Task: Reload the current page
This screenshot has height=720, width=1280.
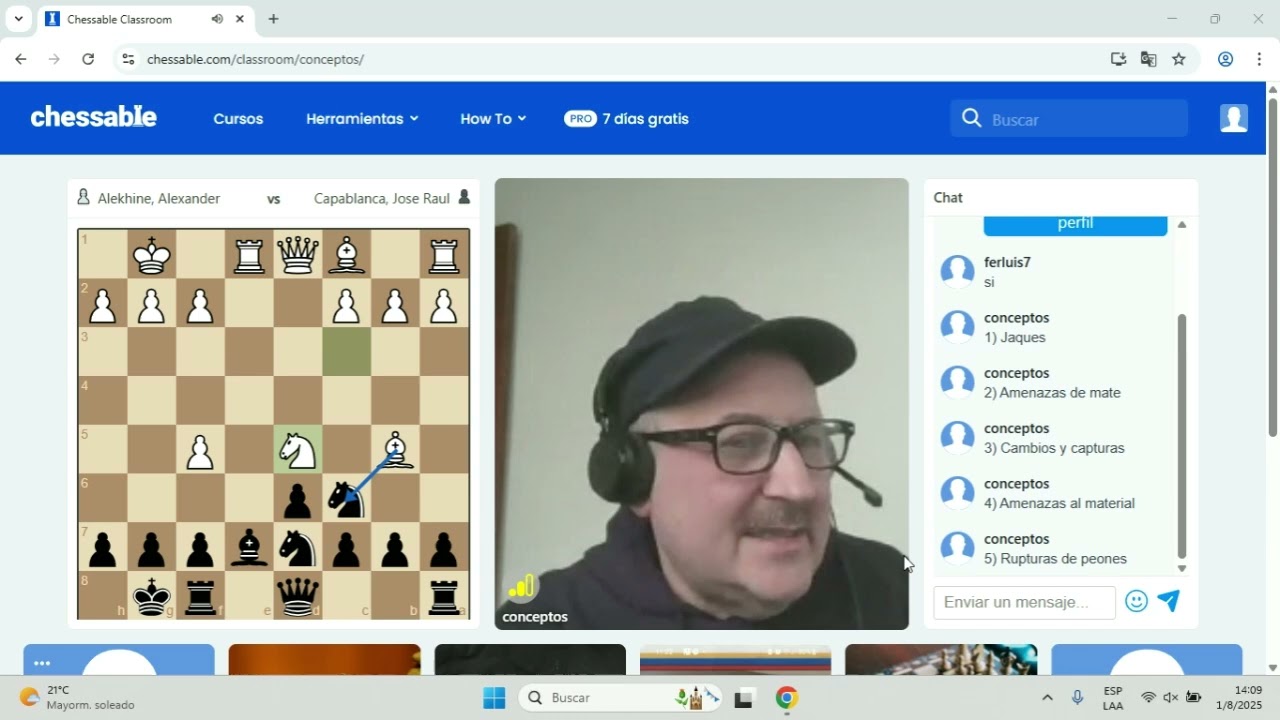Action: (x=88, y=59)
